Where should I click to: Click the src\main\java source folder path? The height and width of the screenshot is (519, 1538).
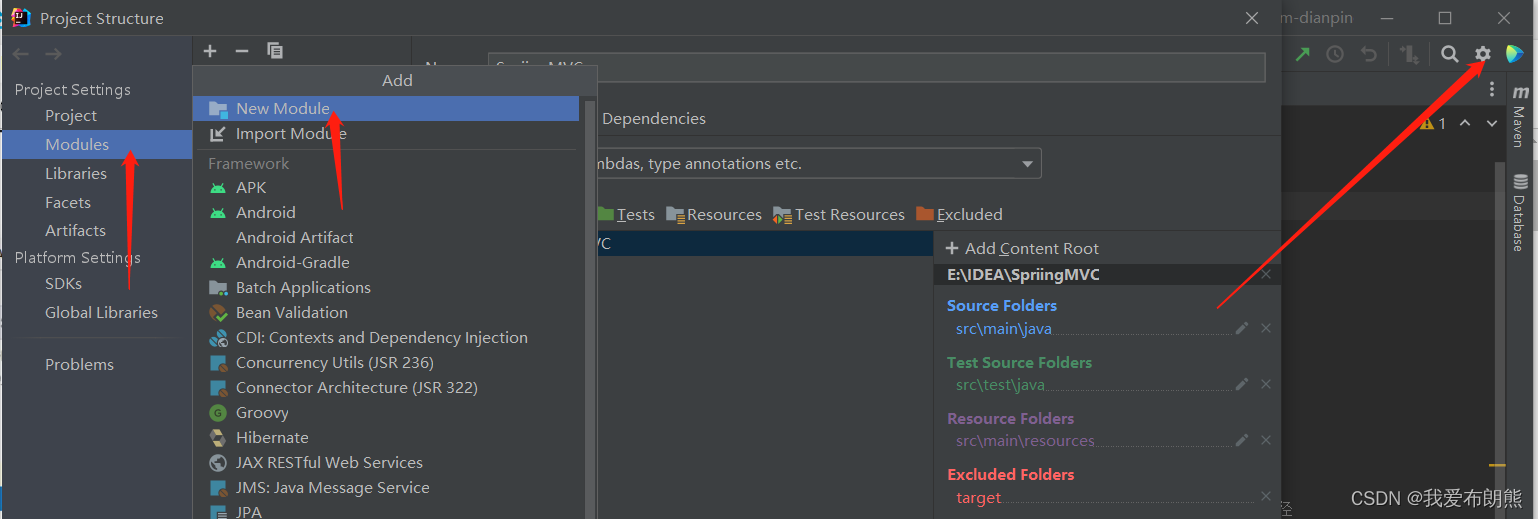(x=1004, y=328)
